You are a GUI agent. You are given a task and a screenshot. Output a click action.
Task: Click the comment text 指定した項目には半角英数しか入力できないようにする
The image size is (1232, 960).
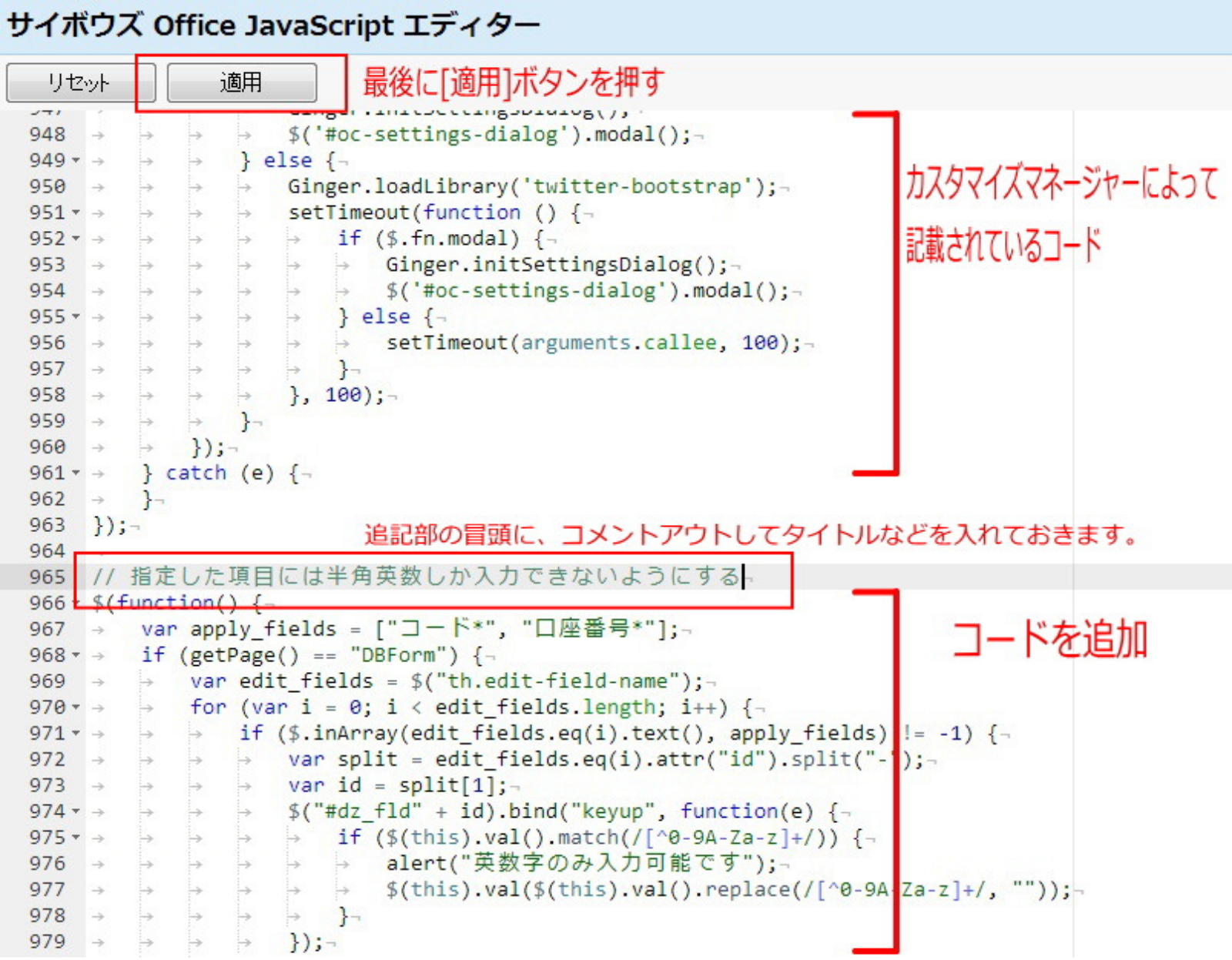(x=436, y=577)
